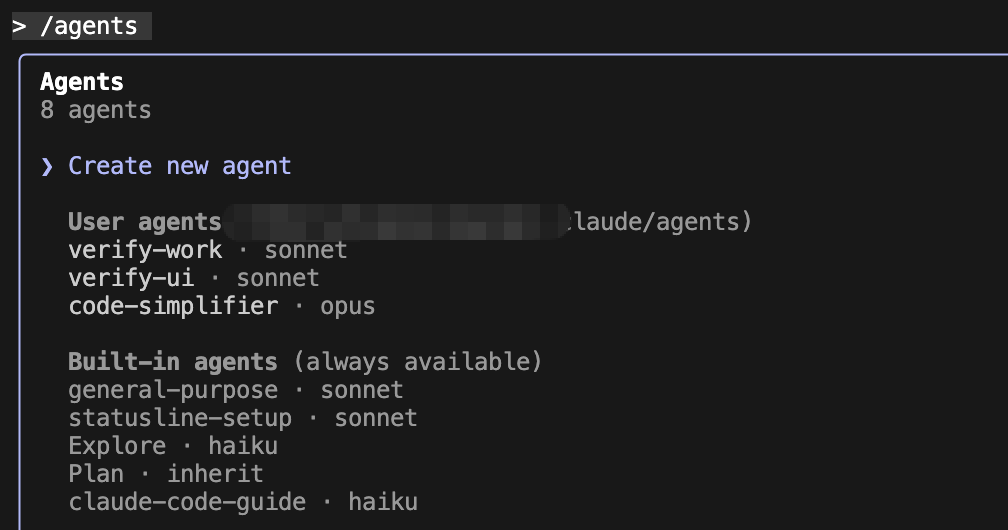Click the chevron beside Create new agent
The height and width of the screenshot is (530, 1008).
click(x=47, y=167)
